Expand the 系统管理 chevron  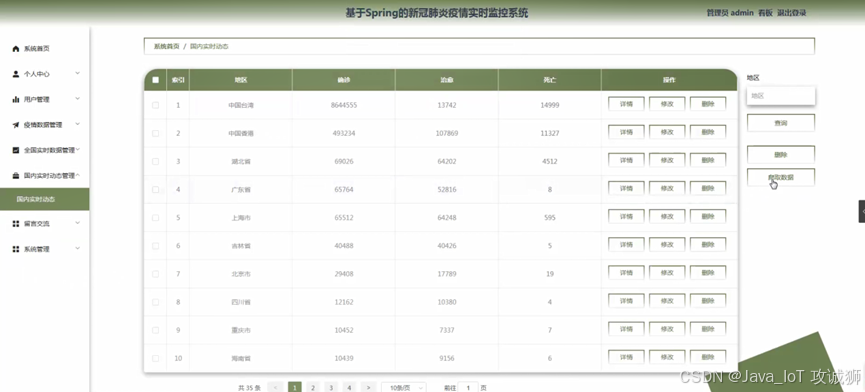pyautogui.click(x=78, y=248)
